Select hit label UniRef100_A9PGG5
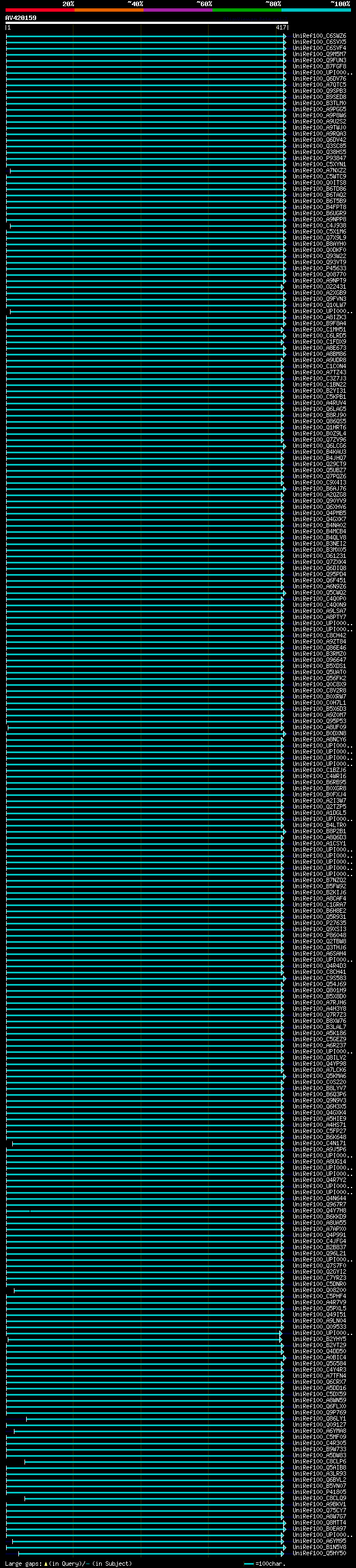This screenshot has width=356, height=1568. click(319, 109)
